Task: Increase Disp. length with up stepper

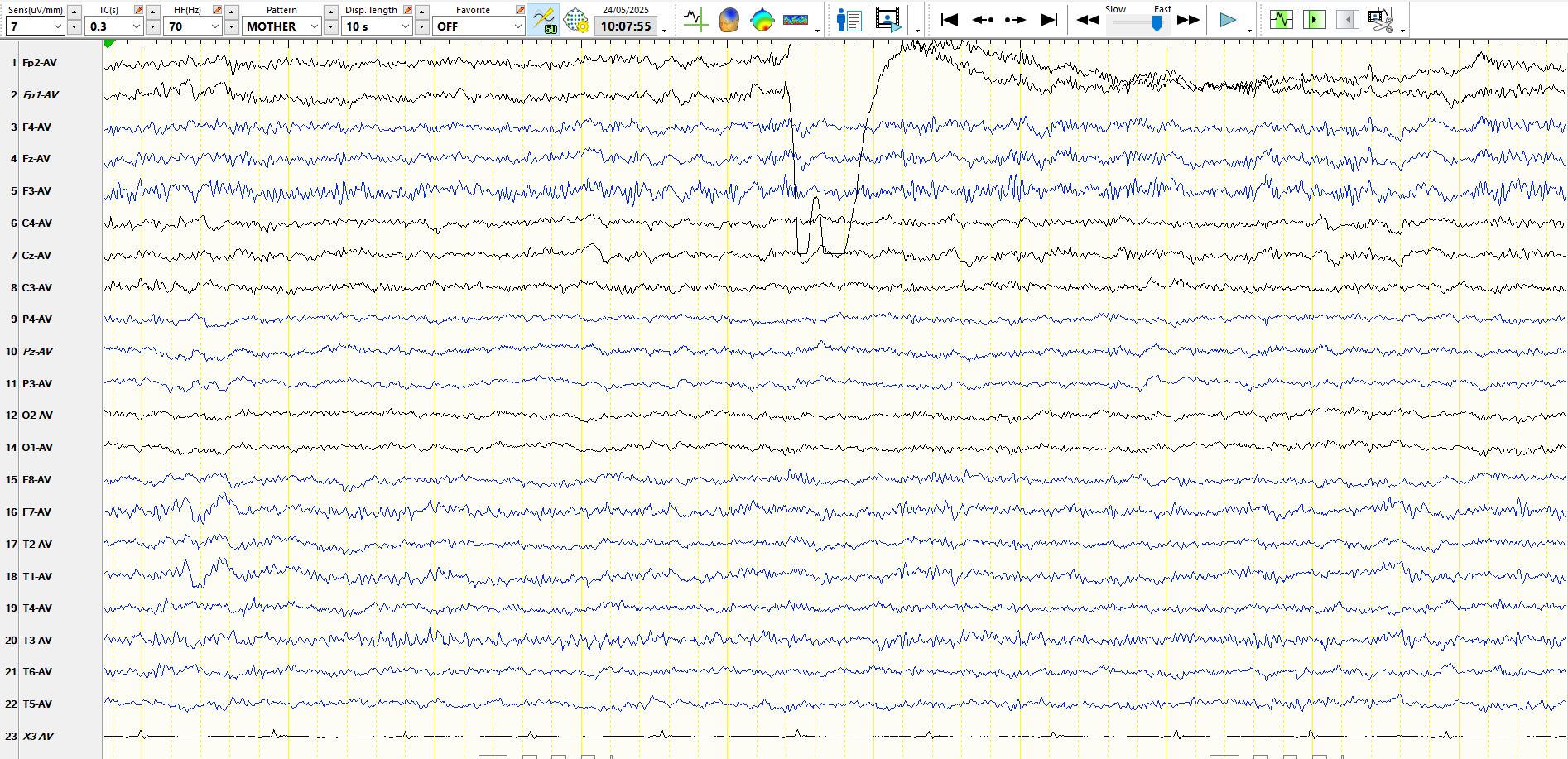Action: point(421,12)
